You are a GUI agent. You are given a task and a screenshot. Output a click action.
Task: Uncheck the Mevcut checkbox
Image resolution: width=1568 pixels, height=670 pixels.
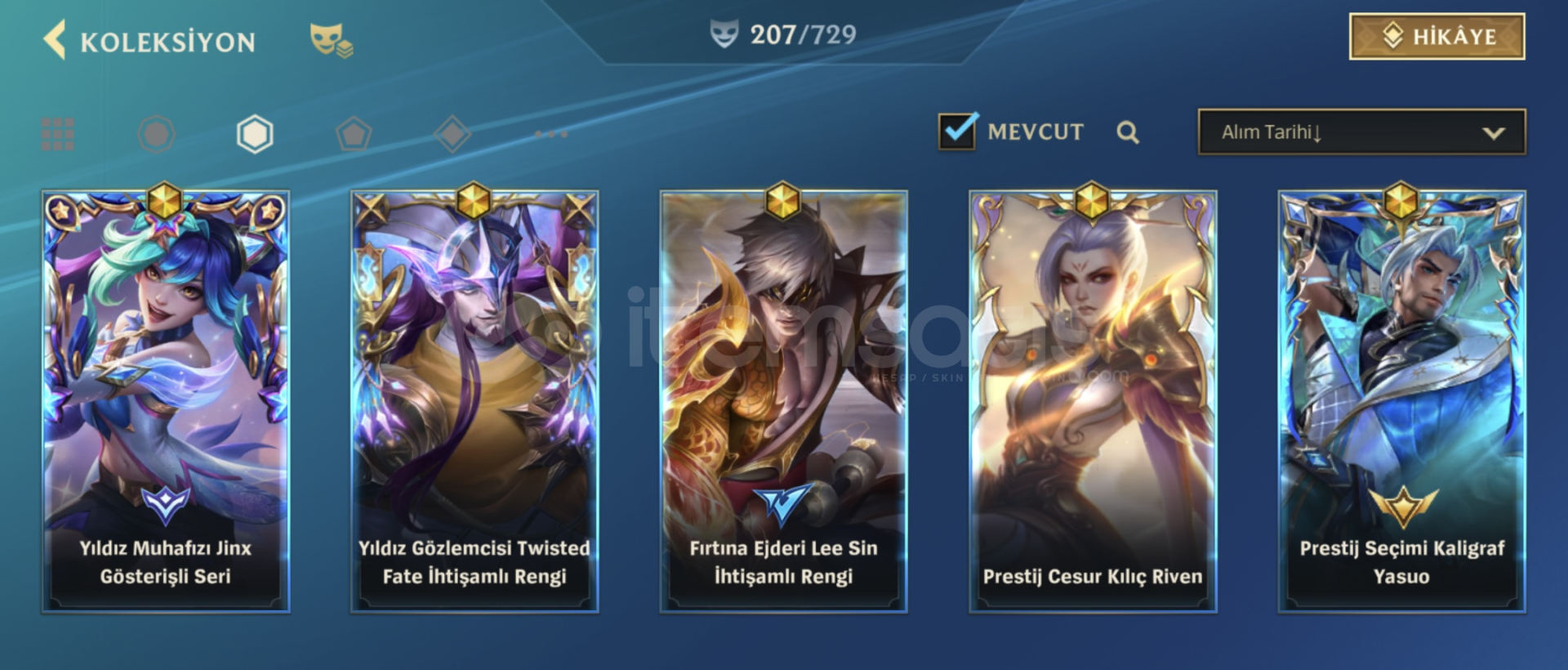click(x=957, y=131)
